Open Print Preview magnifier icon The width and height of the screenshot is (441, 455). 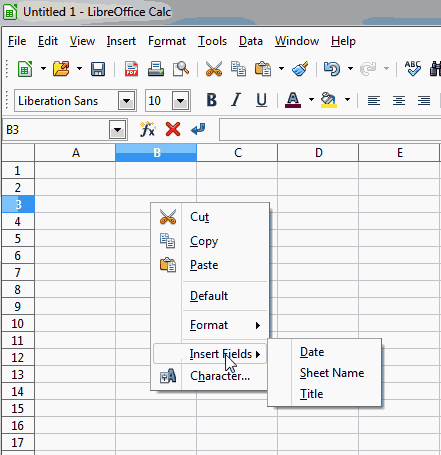[x=181, y=69]
